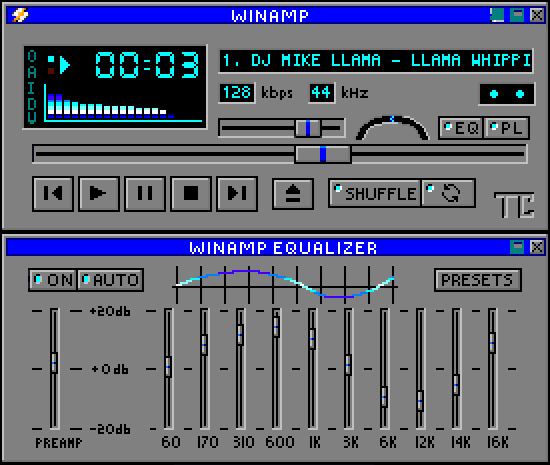Click the TTC logo icon
This screenshot has width=550, height=465.
(x=514, y=205)
